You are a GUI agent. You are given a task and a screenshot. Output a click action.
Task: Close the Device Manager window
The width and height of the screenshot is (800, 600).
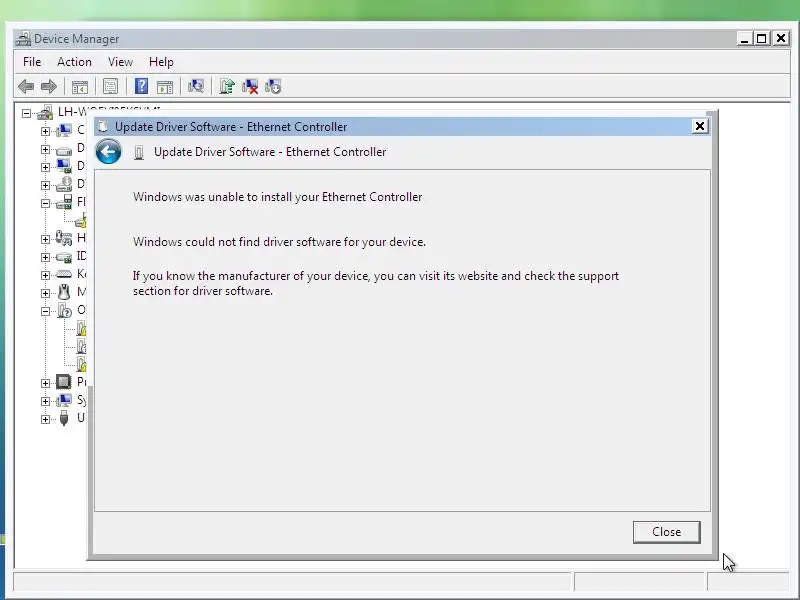tap(781, 38)
